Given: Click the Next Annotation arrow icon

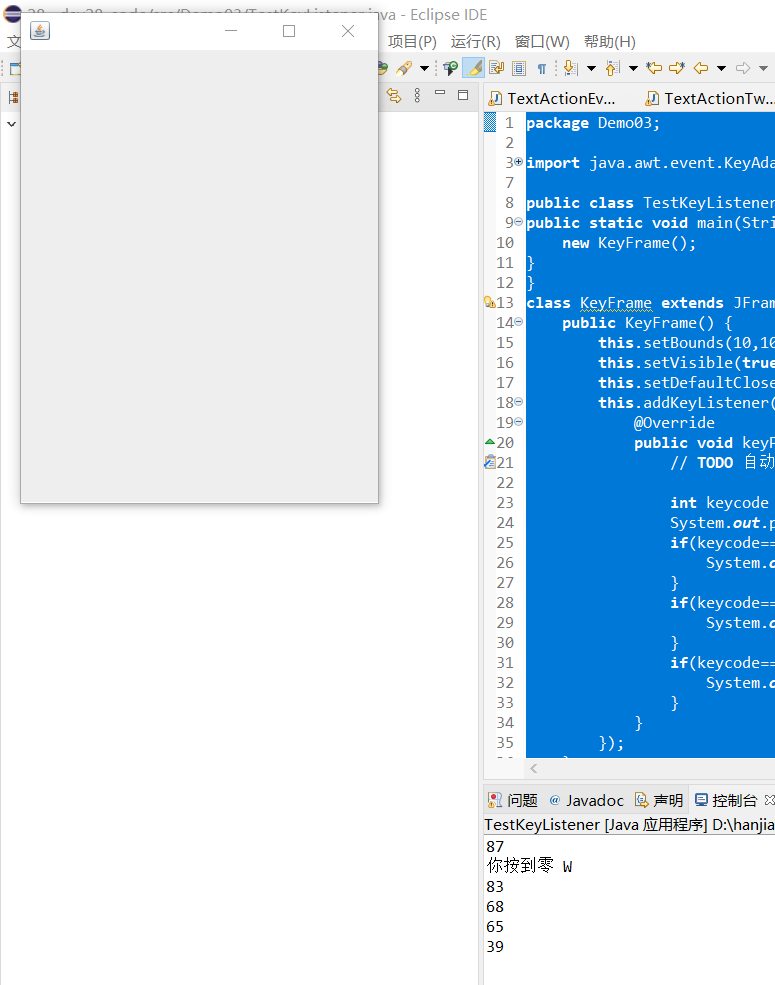Looking at the screenshot, I should click(x=570, y=68).
